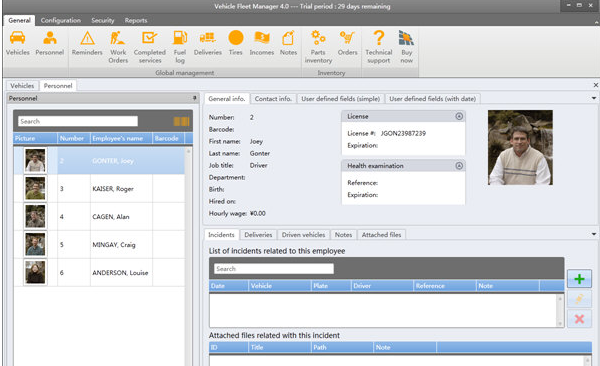Click the red X delete incident button

point(579,319)
